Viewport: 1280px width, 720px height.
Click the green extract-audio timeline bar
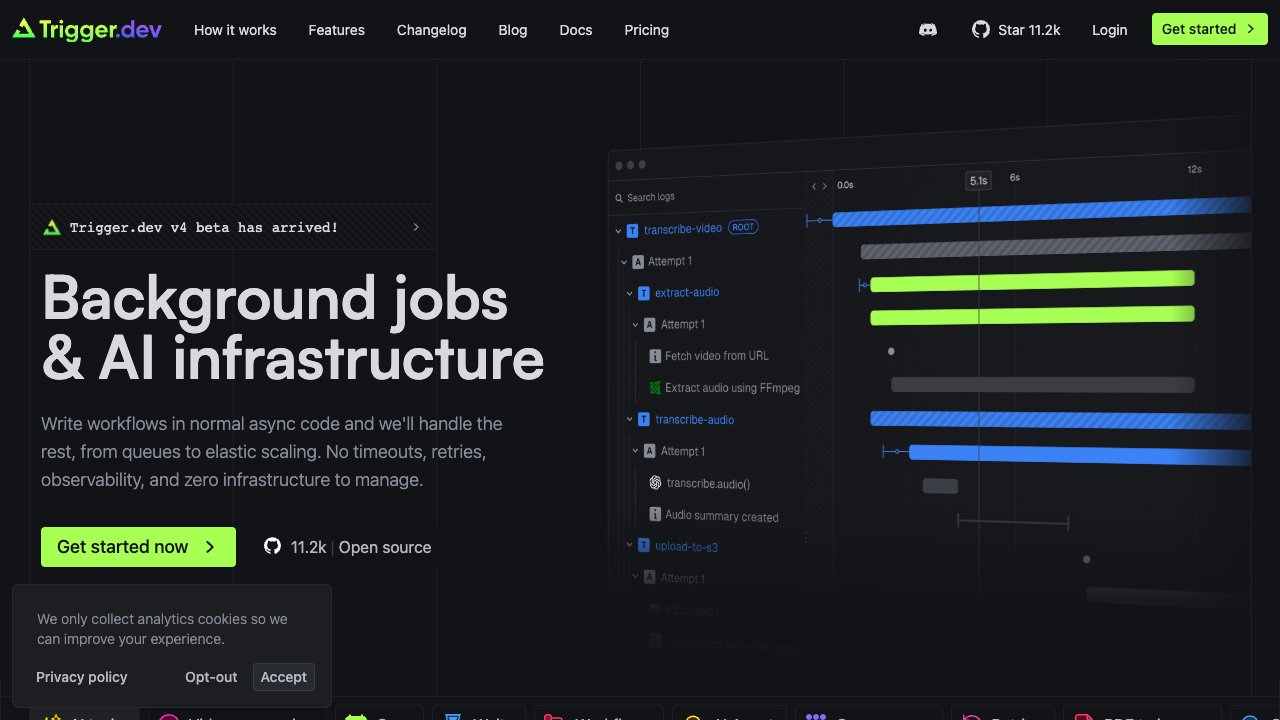(1032, 281)
